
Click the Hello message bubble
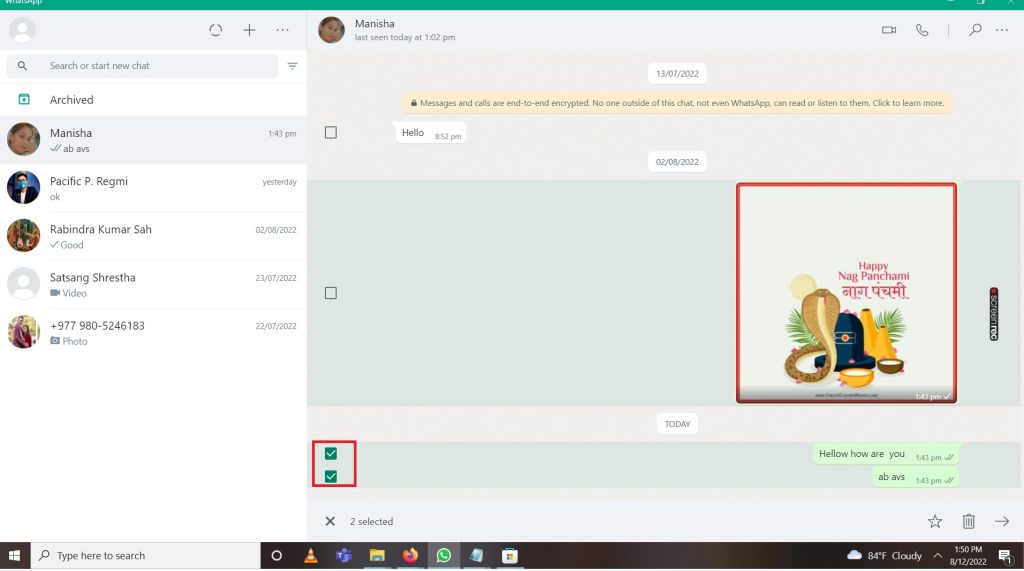(x=430, y=133)
